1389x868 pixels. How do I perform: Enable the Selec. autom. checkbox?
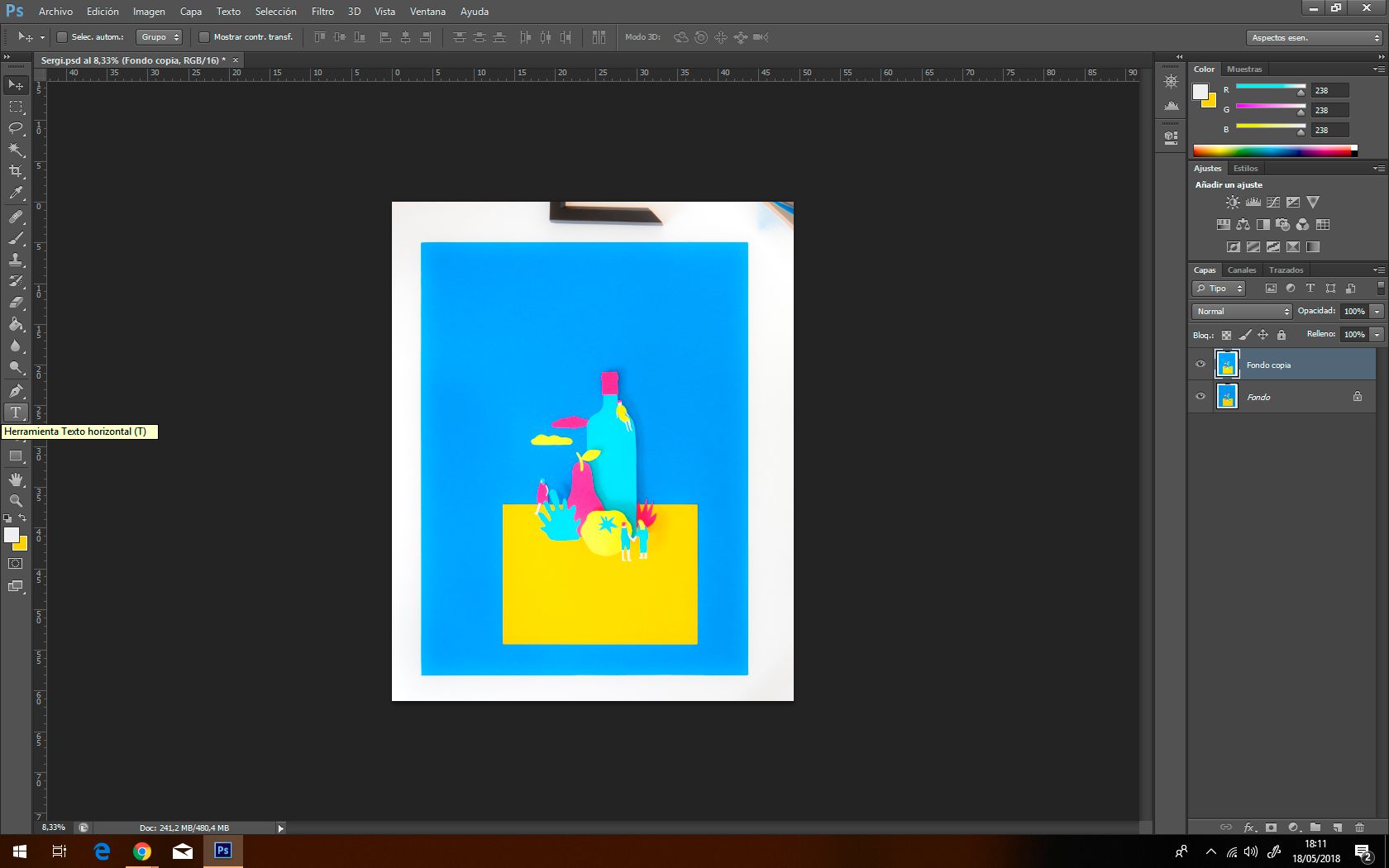62,37
